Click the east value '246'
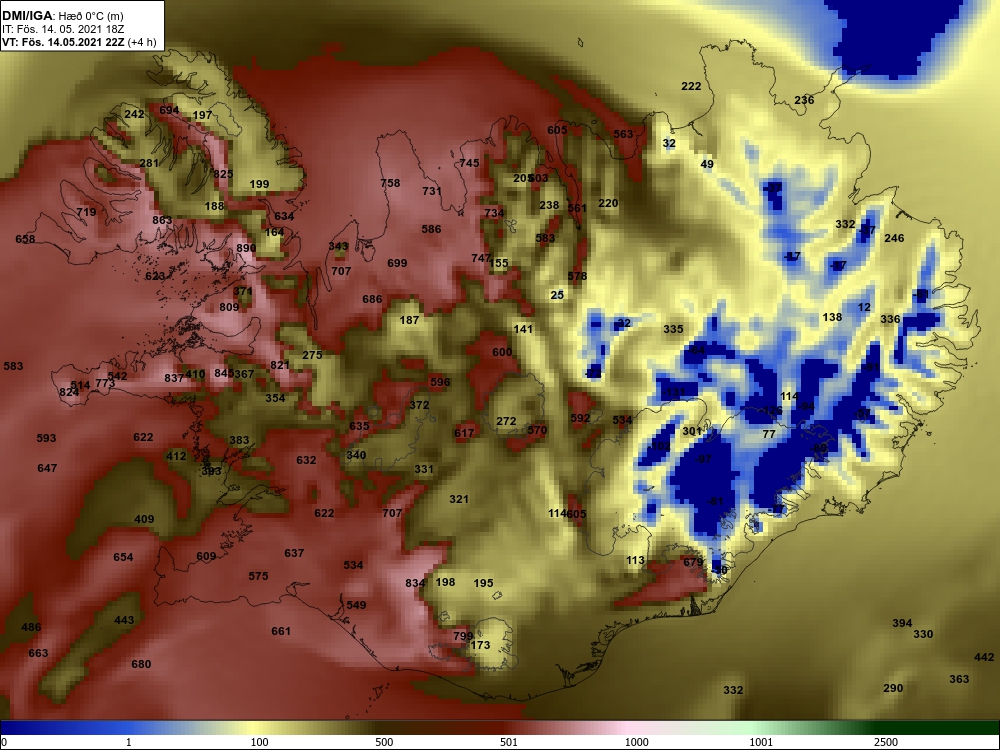Viewport: 1000px width, 750px height. coord(894,238)
